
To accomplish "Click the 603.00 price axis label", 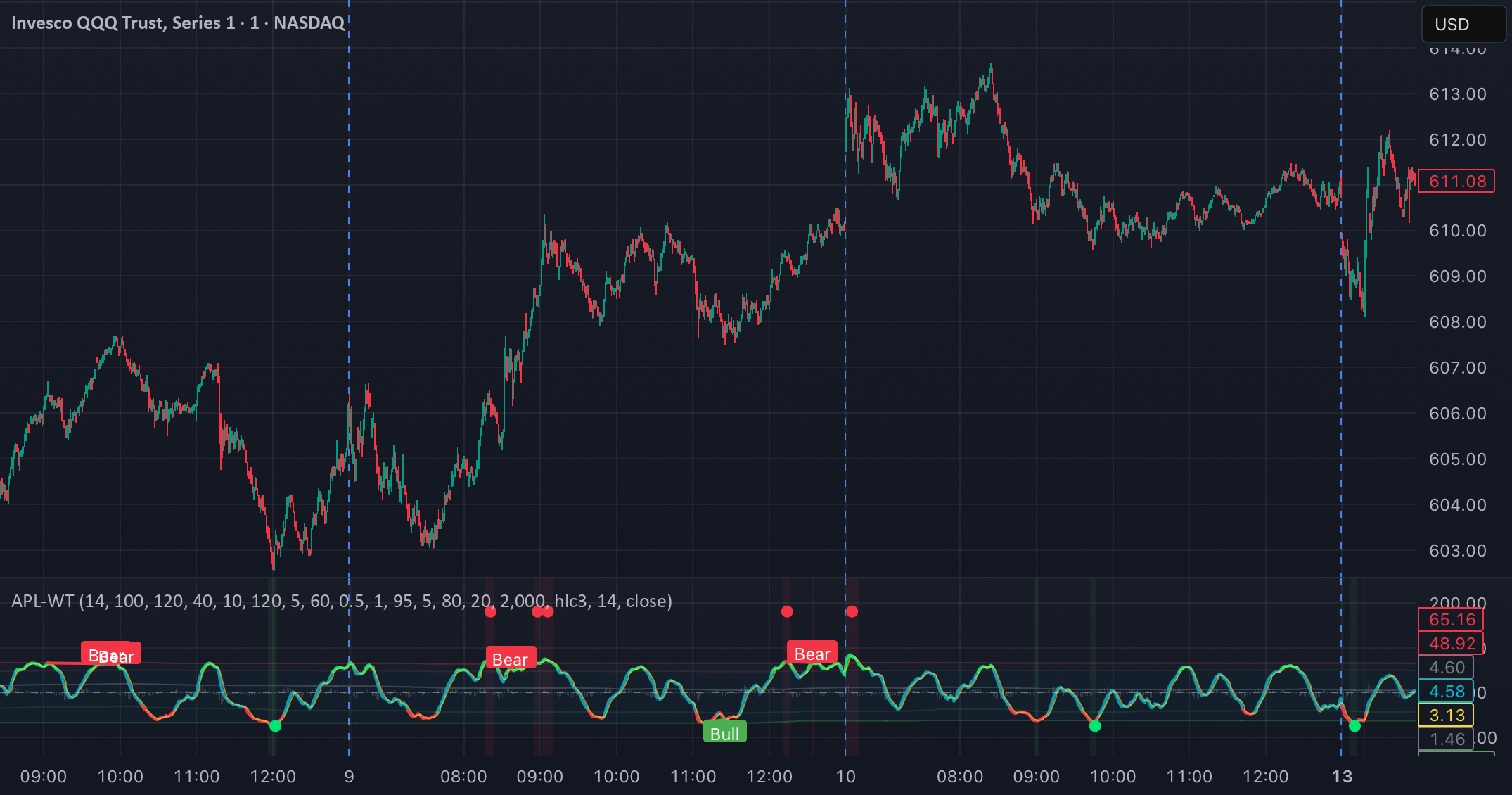I will (1458, 551).
